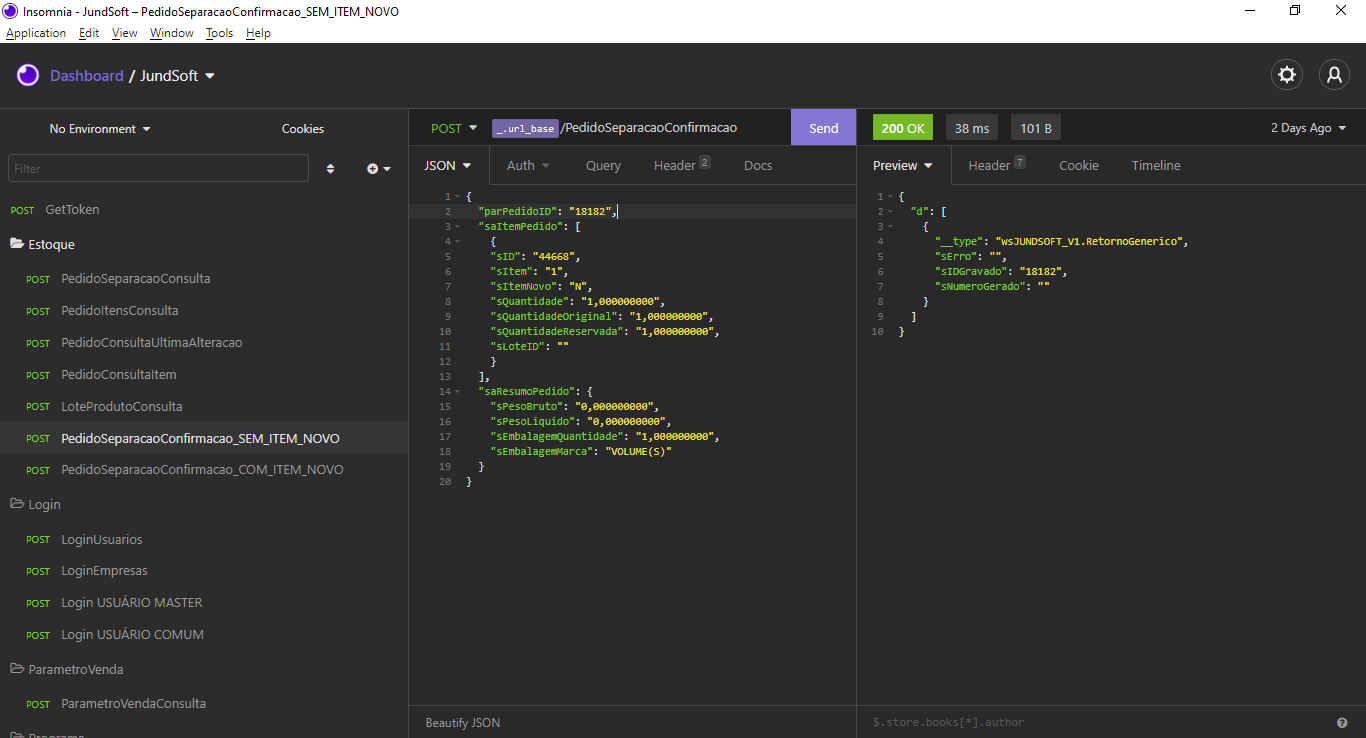Collapse line 14 saResumoPedido fold arrow
Viewport: 1366px width, 738px height.
[x=457, y=392]
